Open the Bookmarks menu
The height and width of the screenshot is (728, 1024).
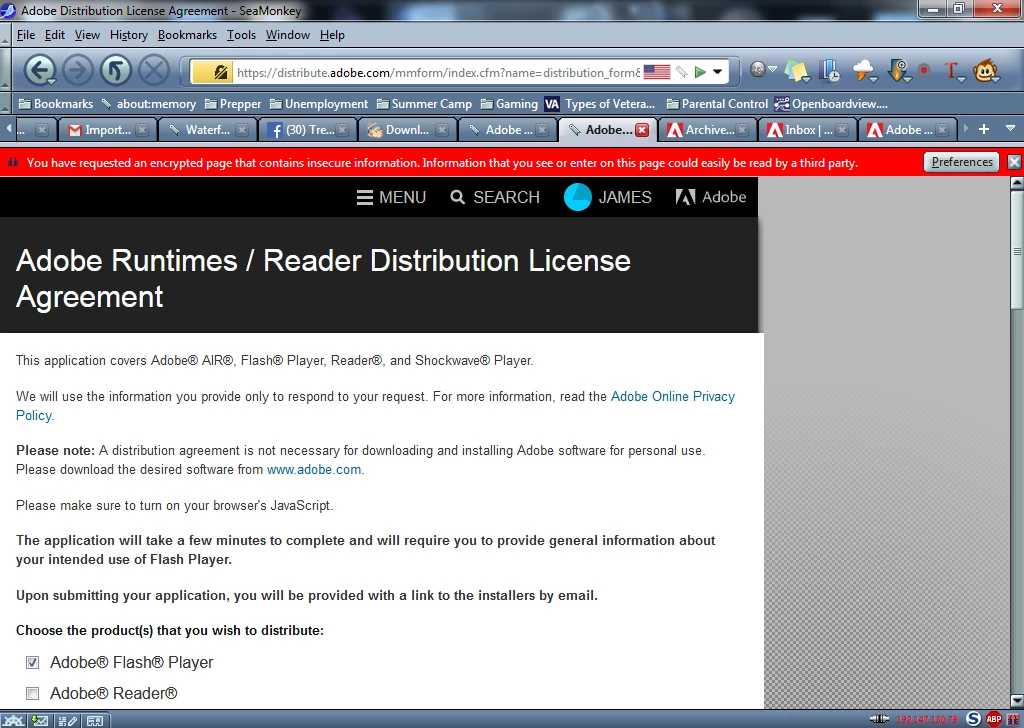tap(187, 35)
